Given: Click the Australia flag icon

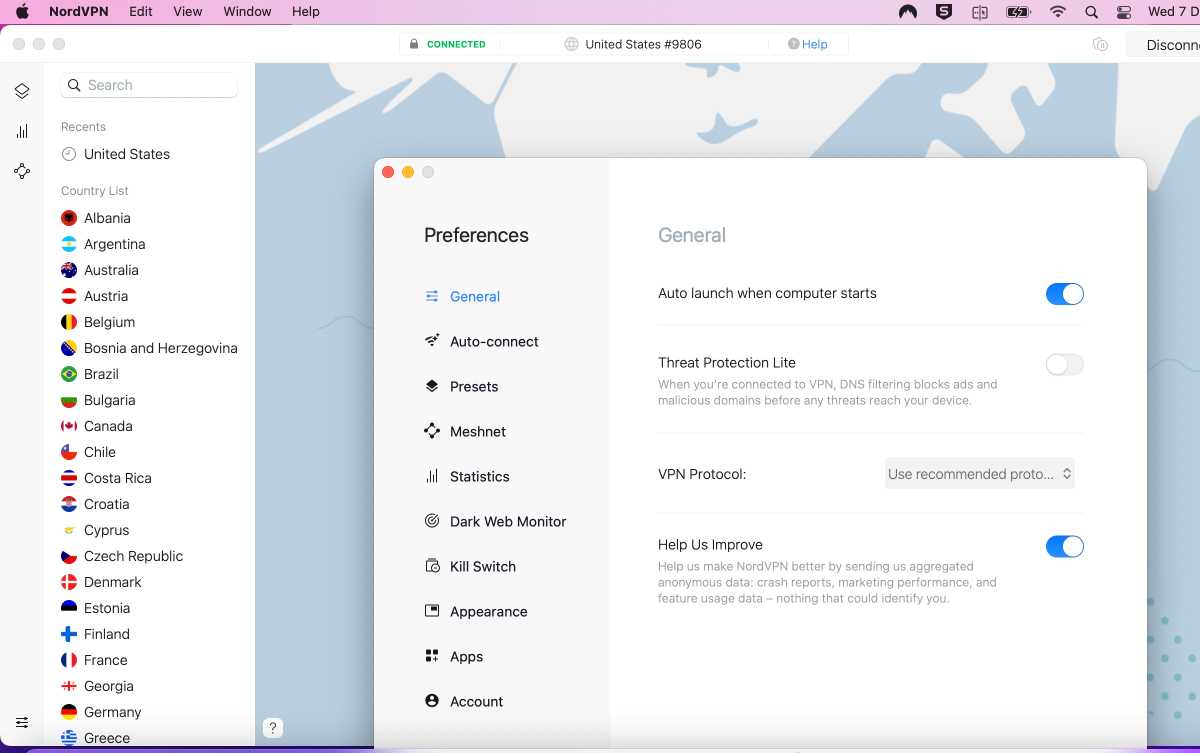Looking at the screenshot, I should click(69, 270).
